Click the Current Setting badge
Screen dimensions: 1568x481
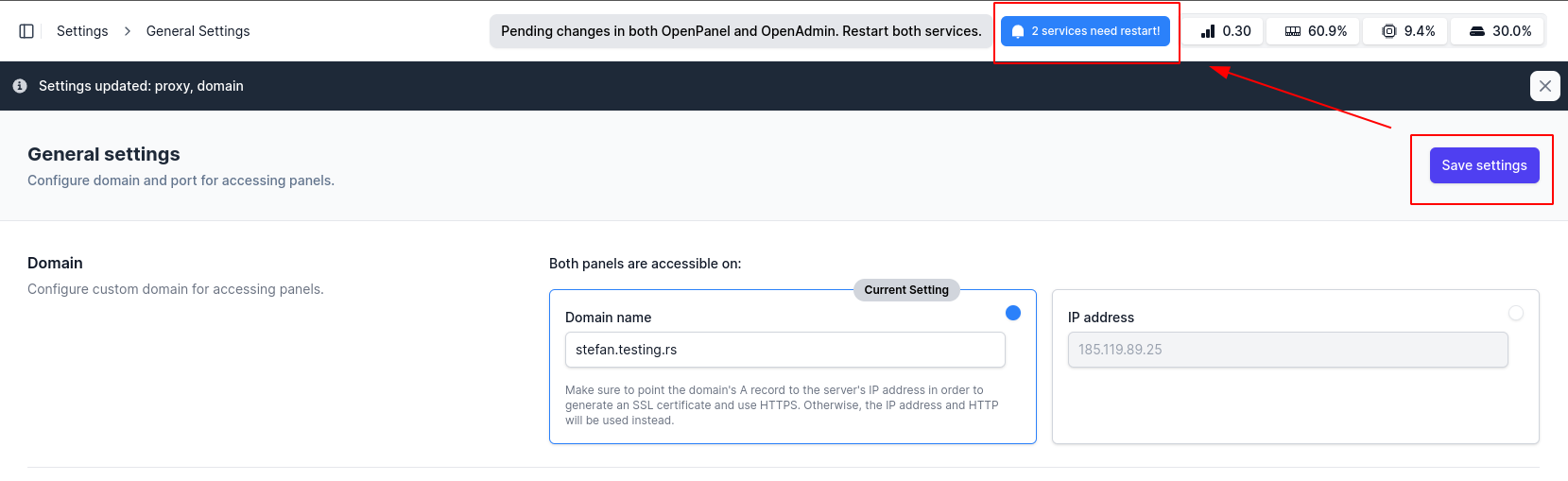click(905, 290)
